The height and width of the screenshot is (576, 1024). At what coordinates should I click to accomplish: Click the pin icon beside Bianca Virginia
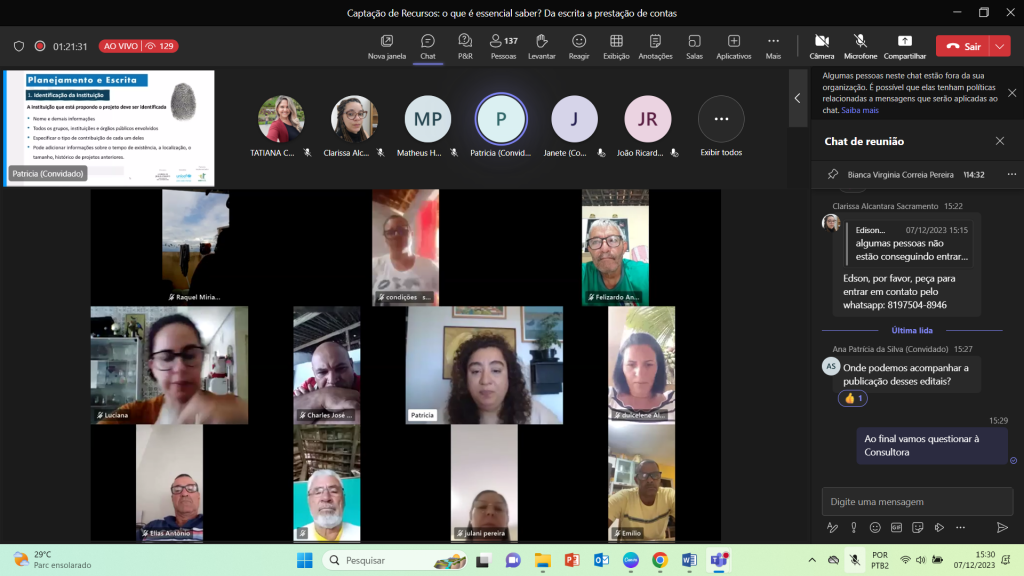coord(833,174)
